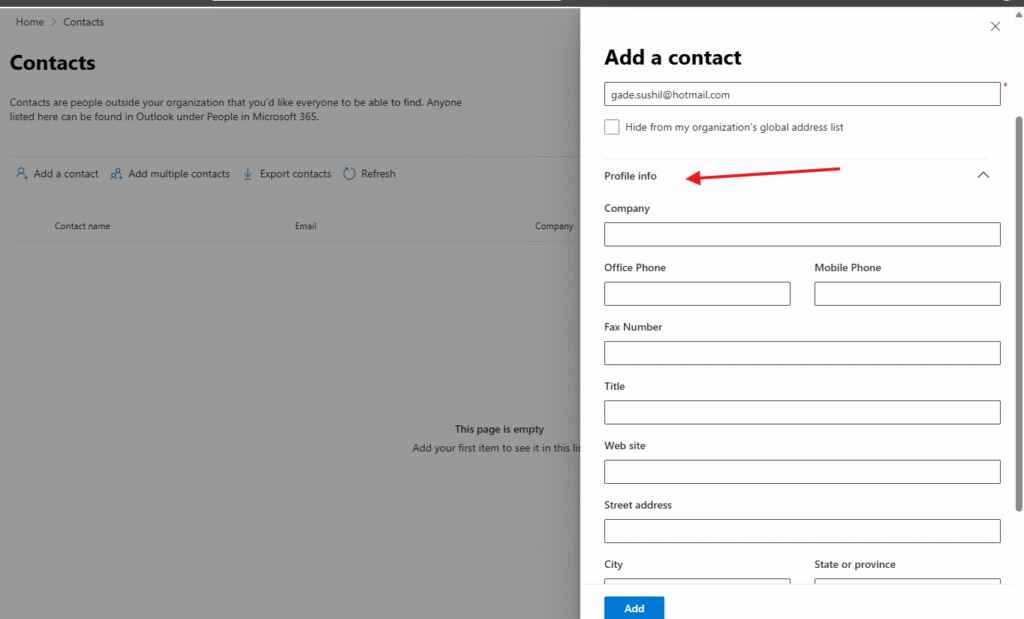Screen dimensions: 1024x619
Task: Close the Add a contact panel
Action: pos(995,26)
